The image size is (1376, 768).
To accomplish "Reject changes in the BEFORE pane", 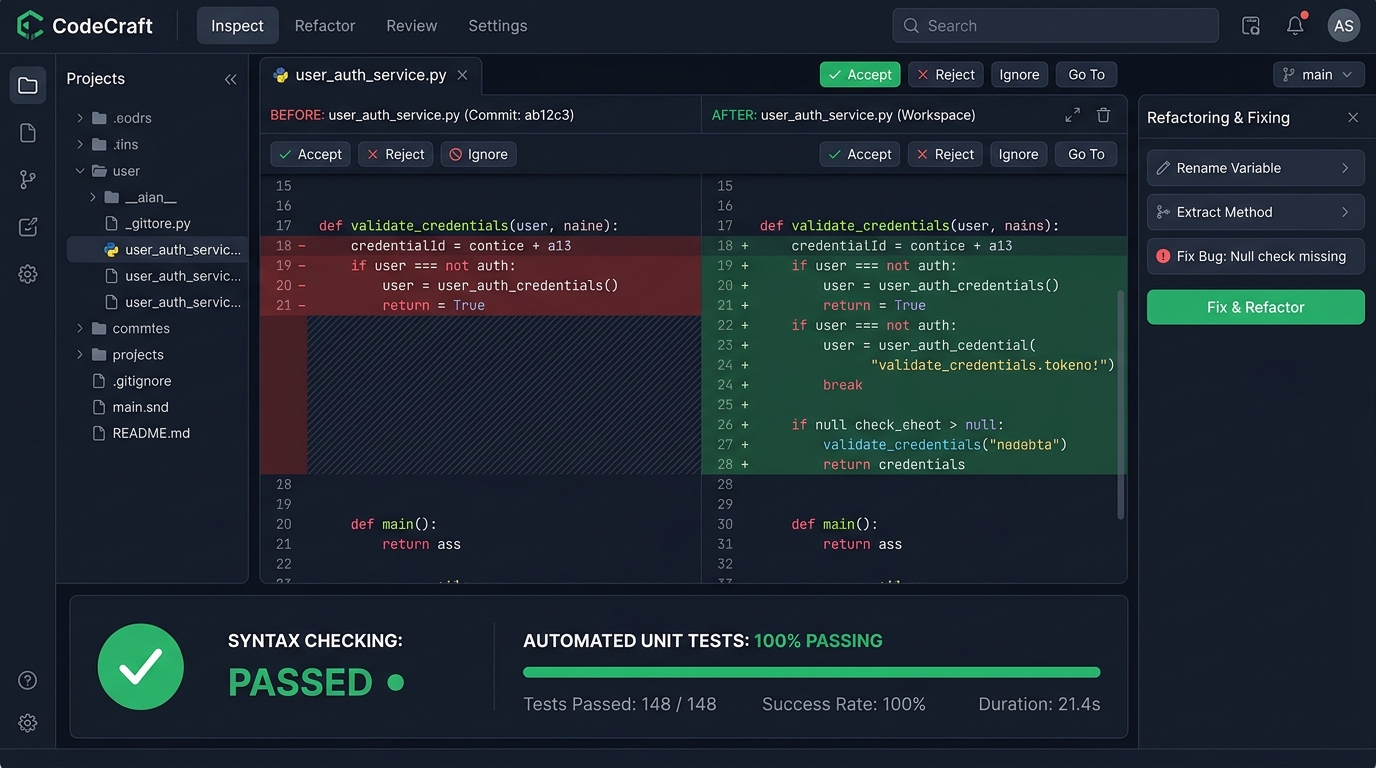I will click(396, 154).
